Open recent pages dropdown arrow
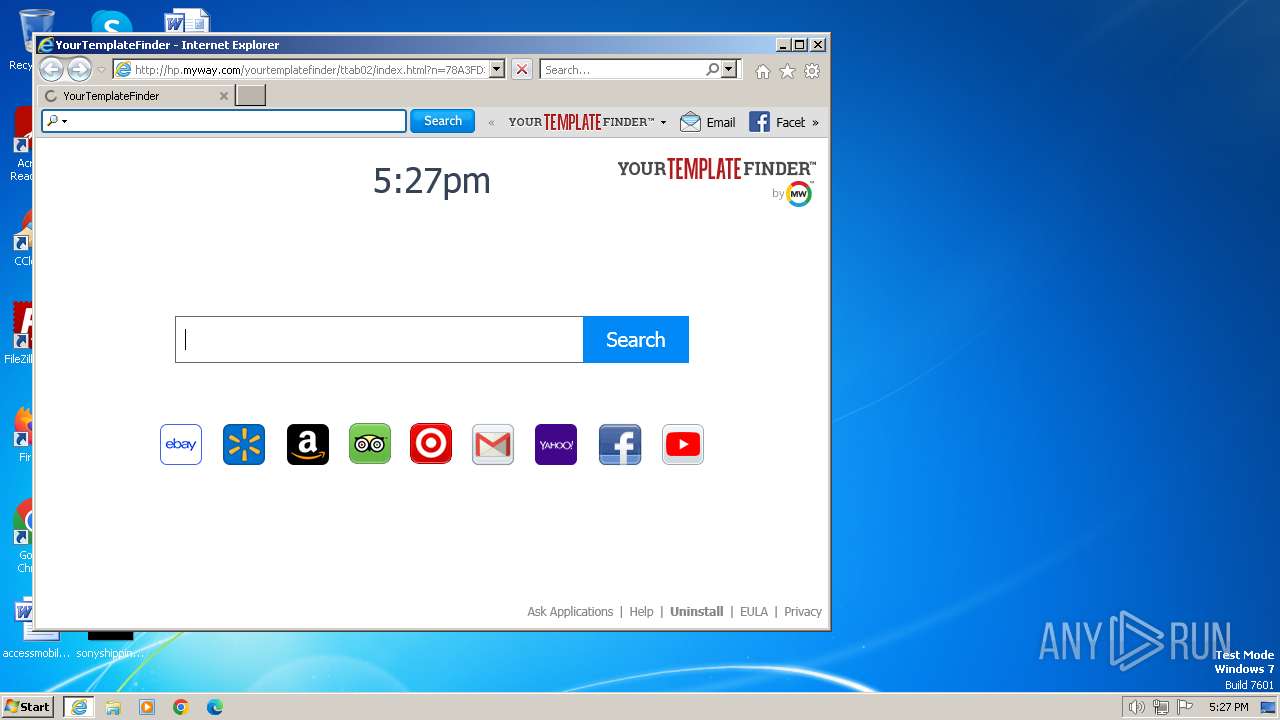Image resolution: width=1280 pixels, height=720 pixels. click(101, 70)
